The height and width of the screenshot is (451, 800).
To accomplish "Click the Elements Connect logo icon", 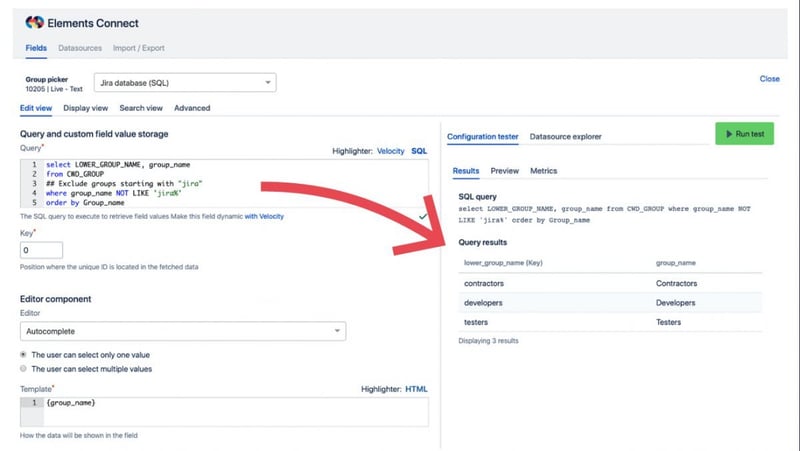I will pyautogui.click(x=35, y=22).
